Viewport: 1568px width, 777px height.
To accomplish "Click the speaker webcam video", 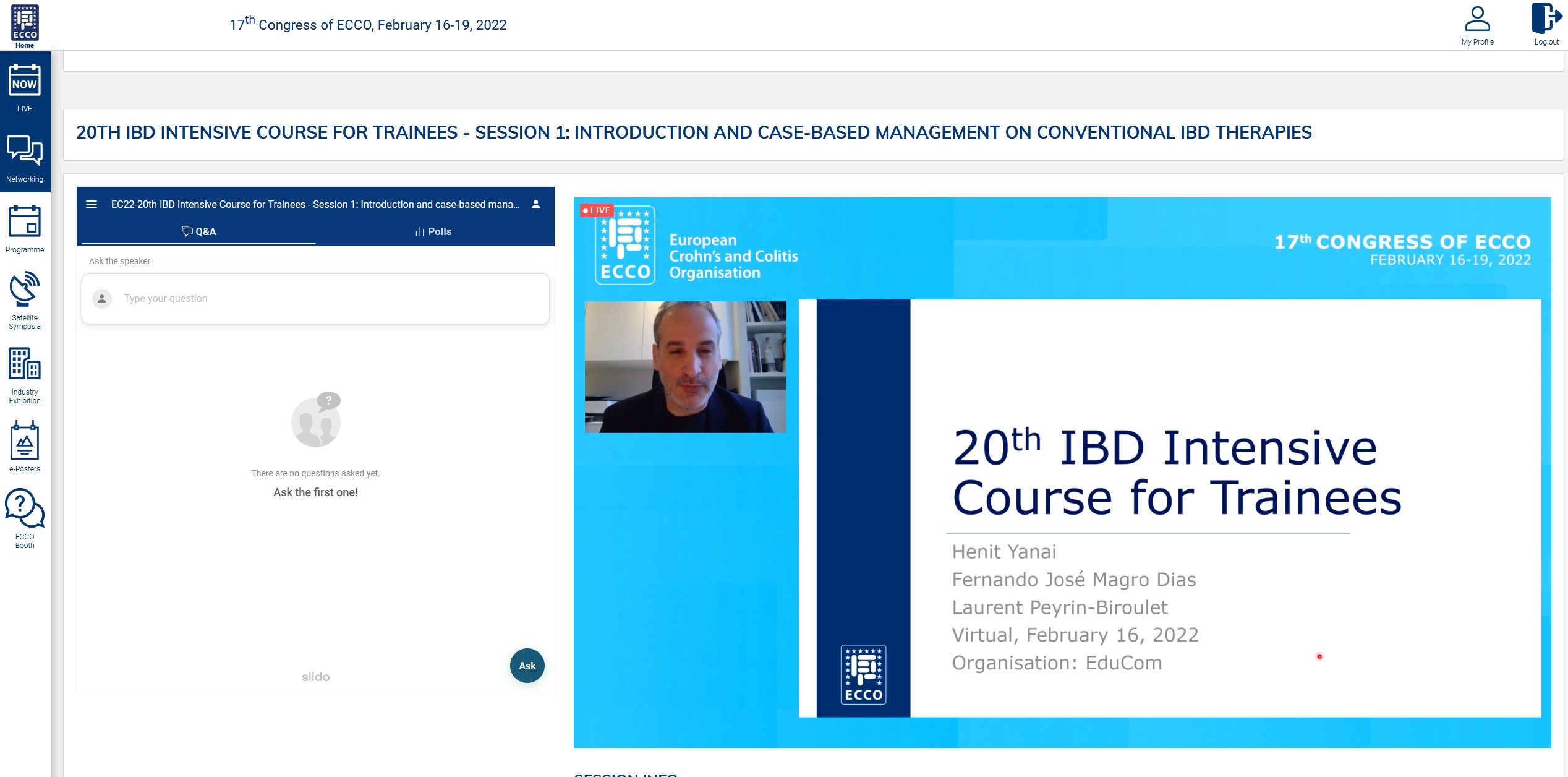I will click(686, 367).
